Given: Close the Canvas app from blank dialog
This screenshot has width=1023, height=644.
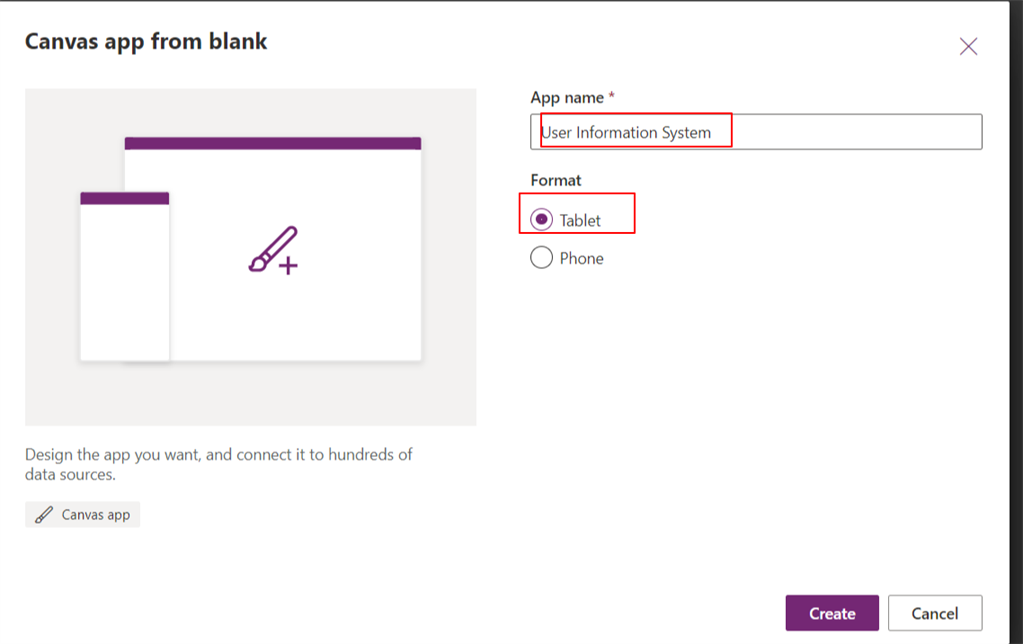Looking at the screenshot, I should (968, 46).
